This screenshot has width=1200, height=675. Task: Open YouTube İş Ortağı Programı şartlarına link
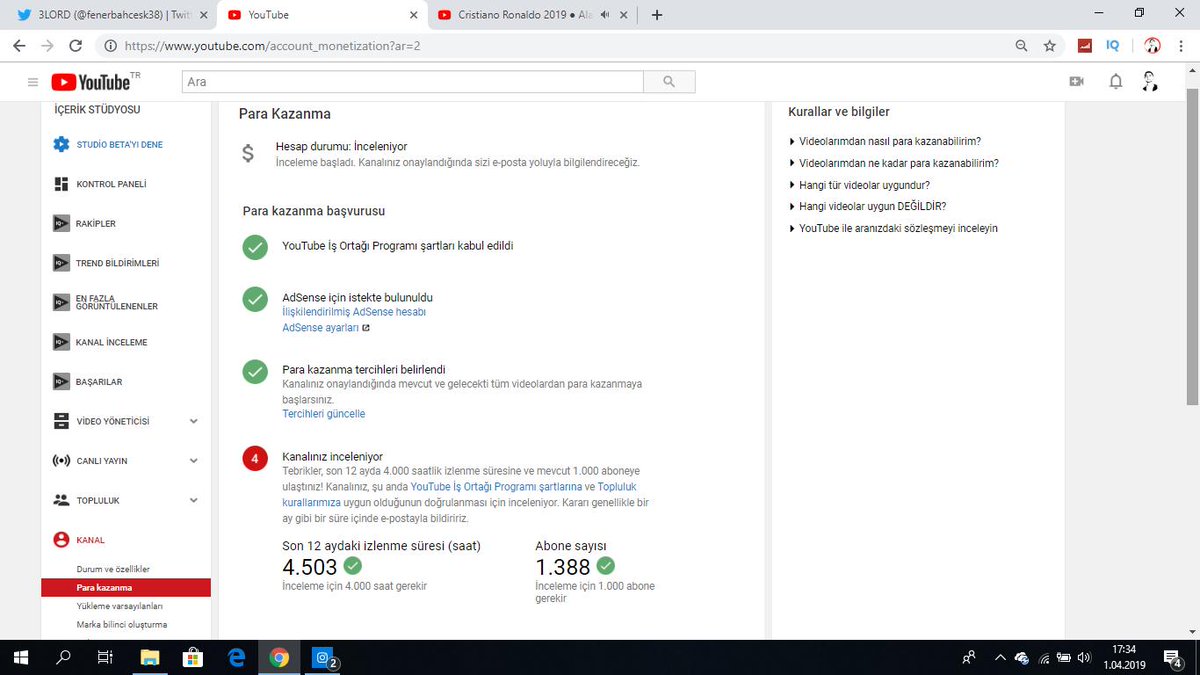coord(496,486)
